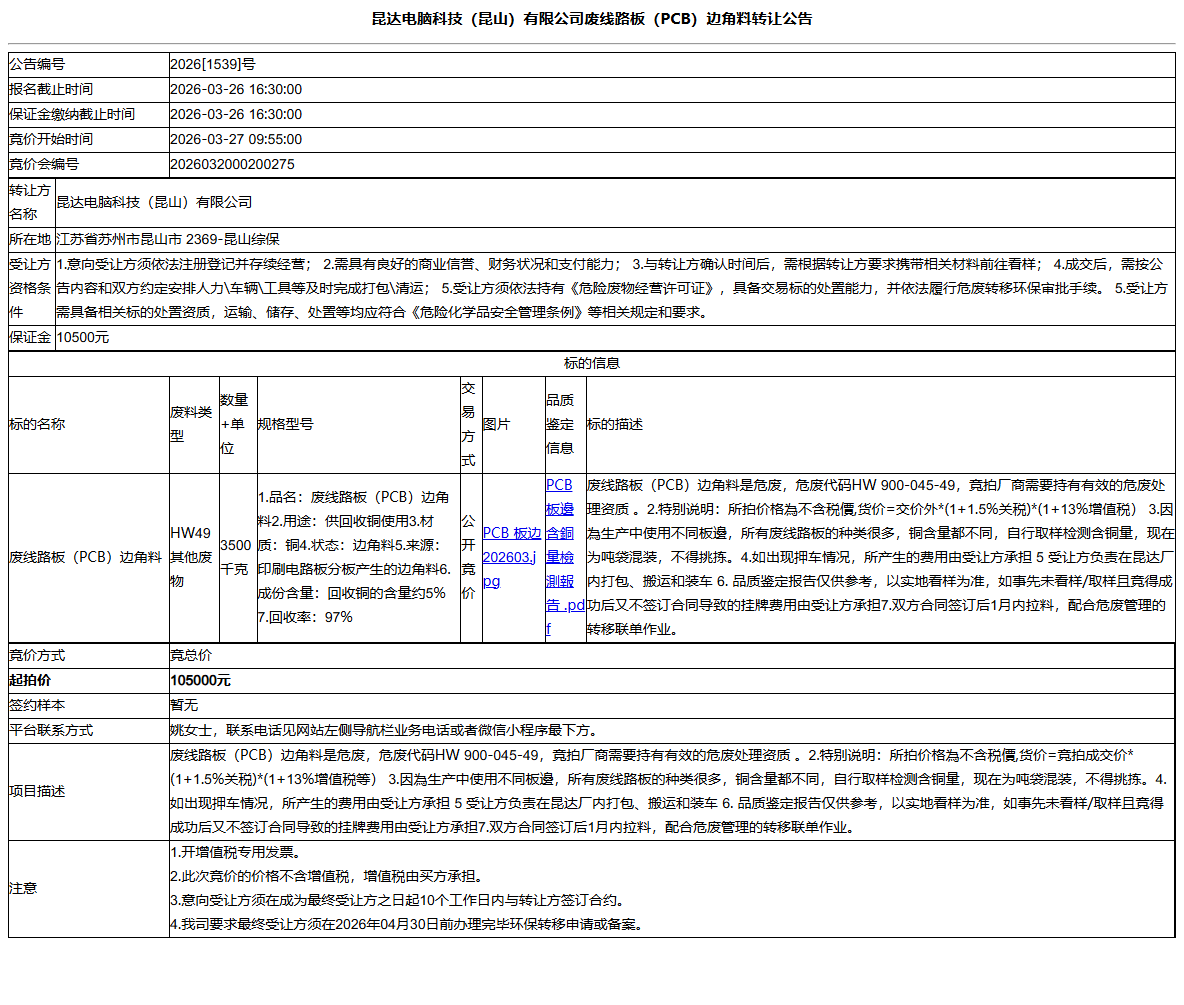
Task: Click the 保证金缴纳截止时间 row label
Action: click(x=71, y=115)
